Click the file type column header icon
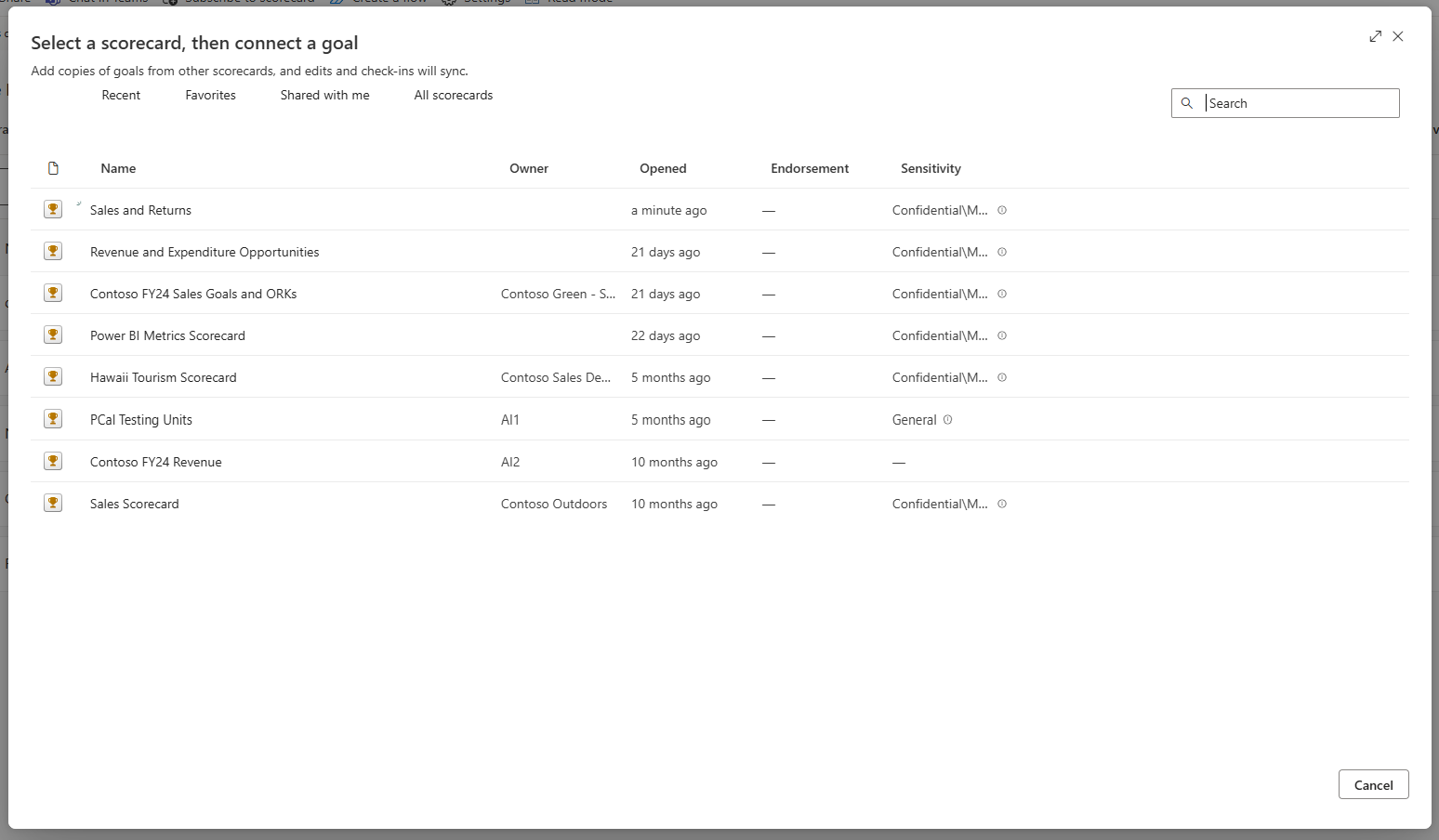The image size is (1439, 840). click(x=53, y=168)
